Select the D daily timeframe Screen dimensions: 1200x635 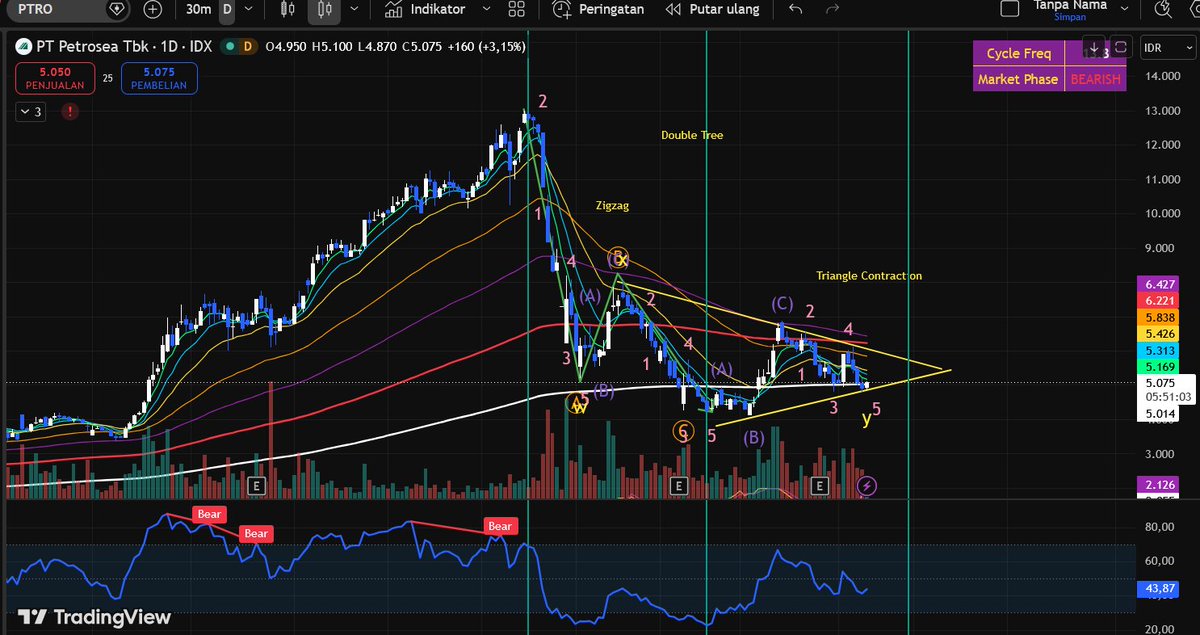point(227,9)
